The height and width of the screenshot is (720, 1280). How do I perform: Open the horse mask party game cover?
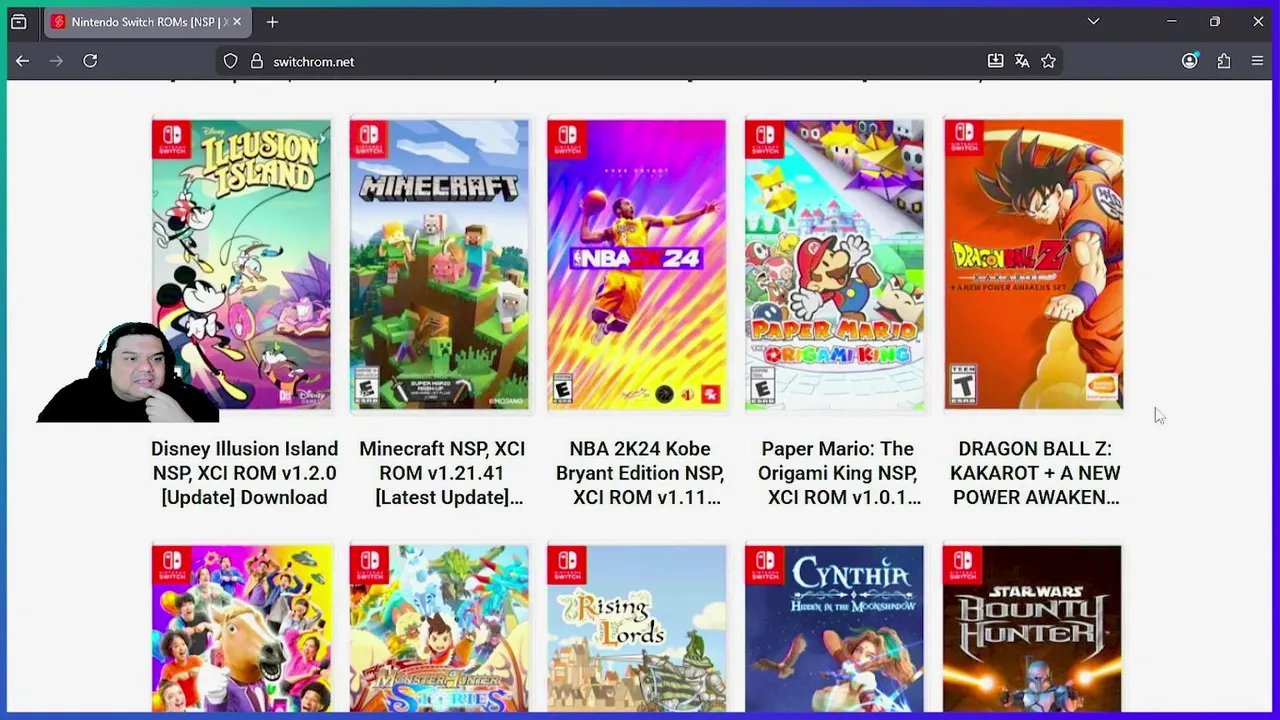241,629
